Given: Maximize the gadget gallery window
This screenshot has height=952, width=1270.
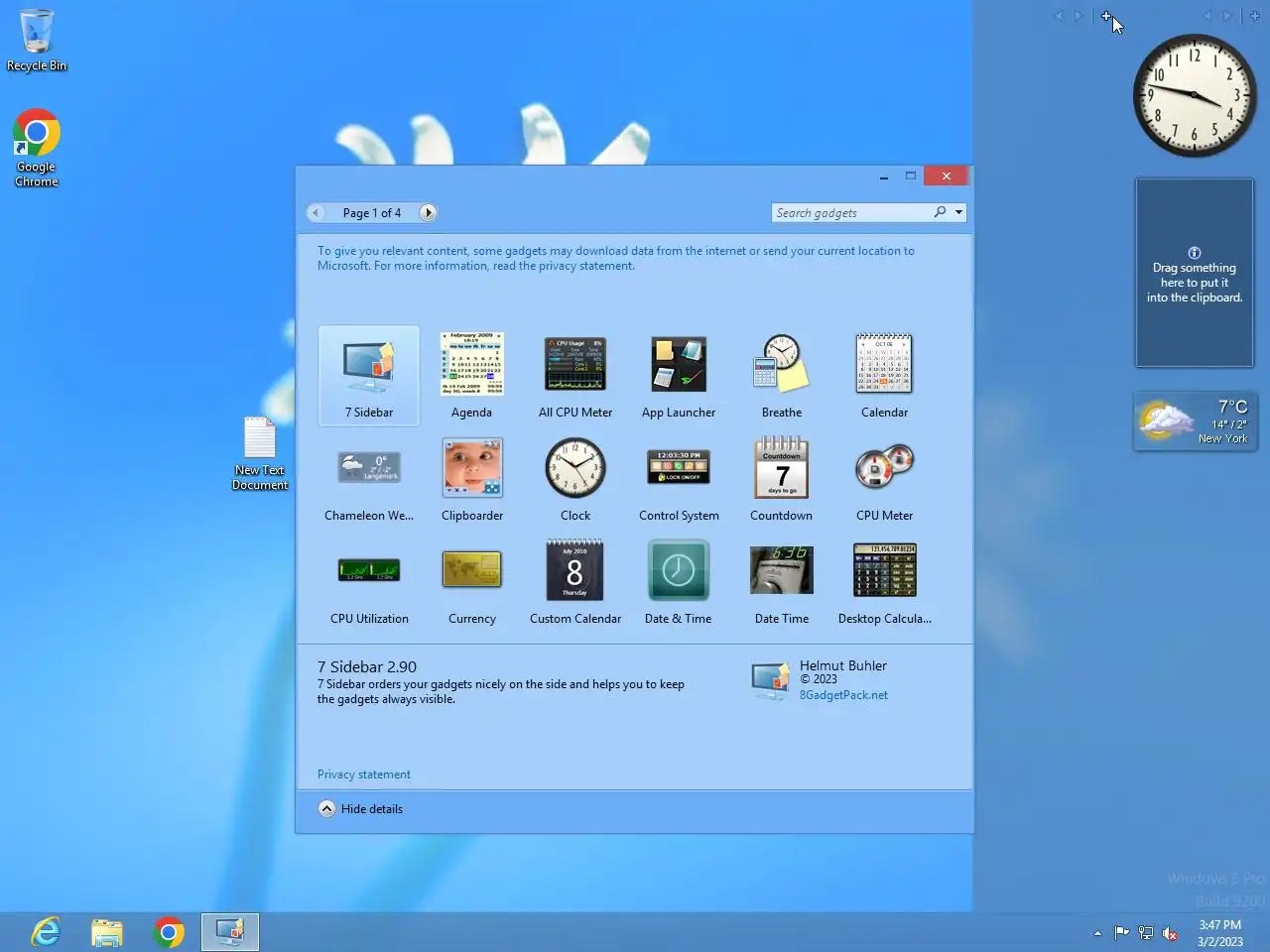Looking at the screenshot, I should point(910,177).
